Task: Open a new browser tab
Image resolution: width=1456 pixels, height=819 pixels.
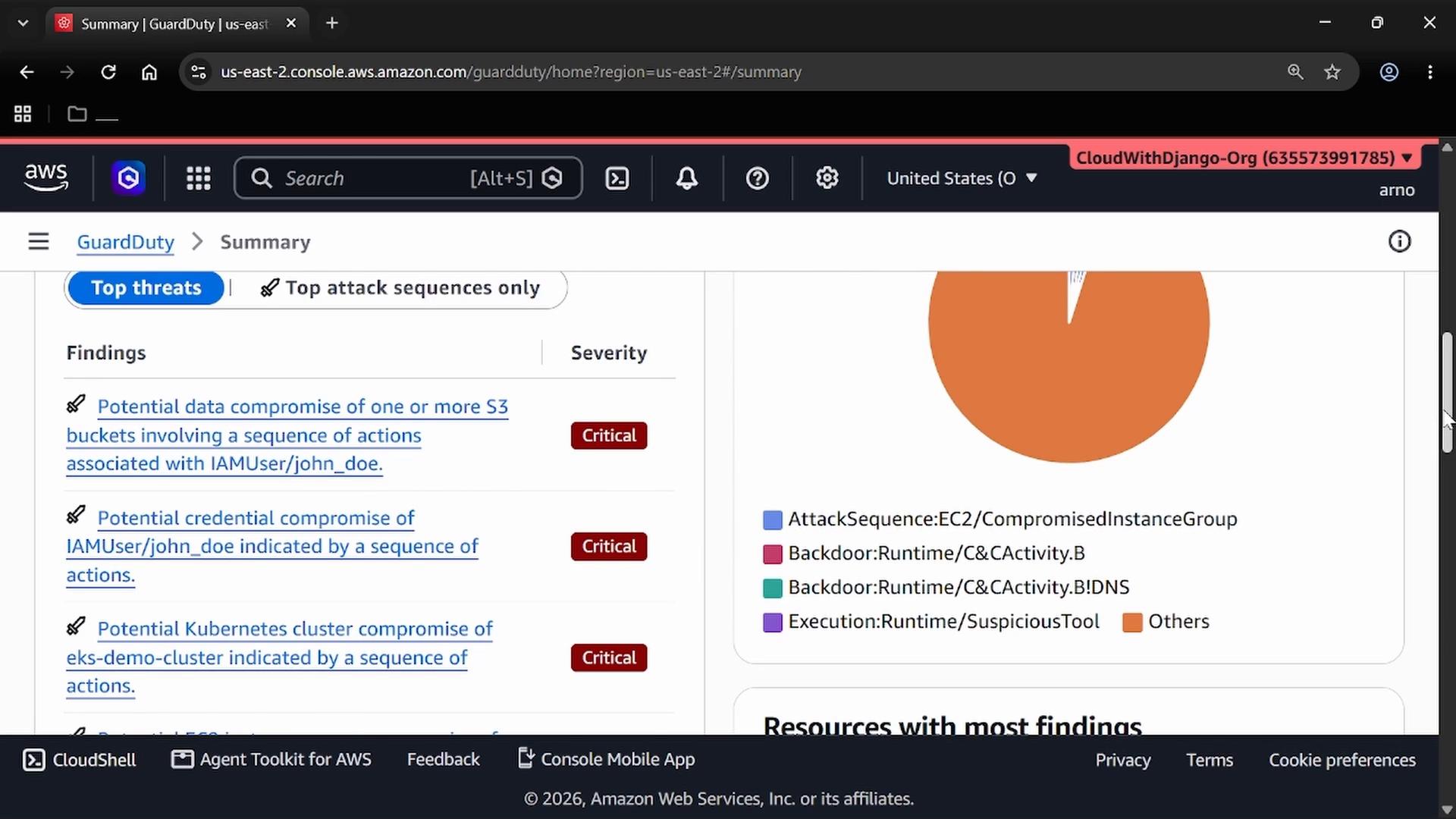Action: pyautogui.click(x=332, y=23)
